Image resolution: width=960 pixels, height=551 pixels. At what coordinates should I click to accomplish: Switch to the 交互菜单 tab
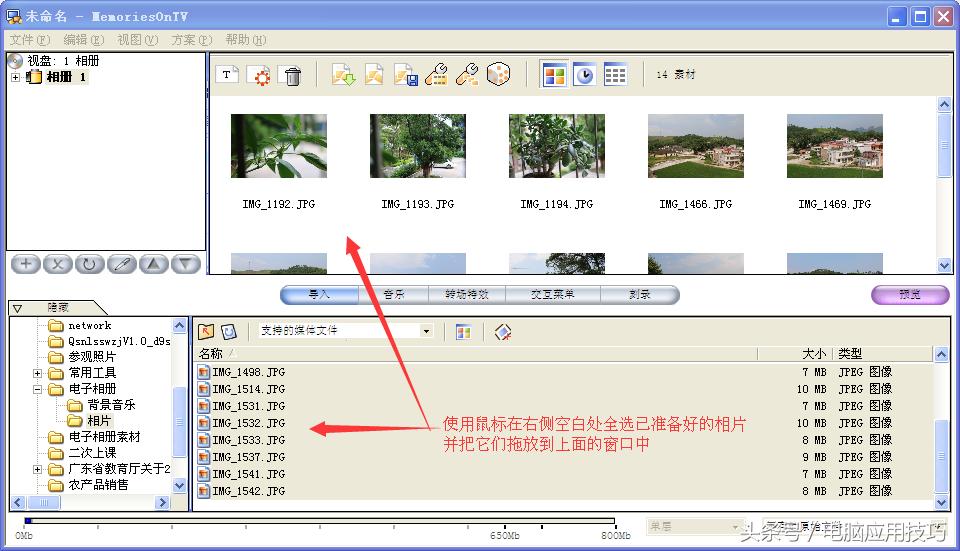click(552, 294)
